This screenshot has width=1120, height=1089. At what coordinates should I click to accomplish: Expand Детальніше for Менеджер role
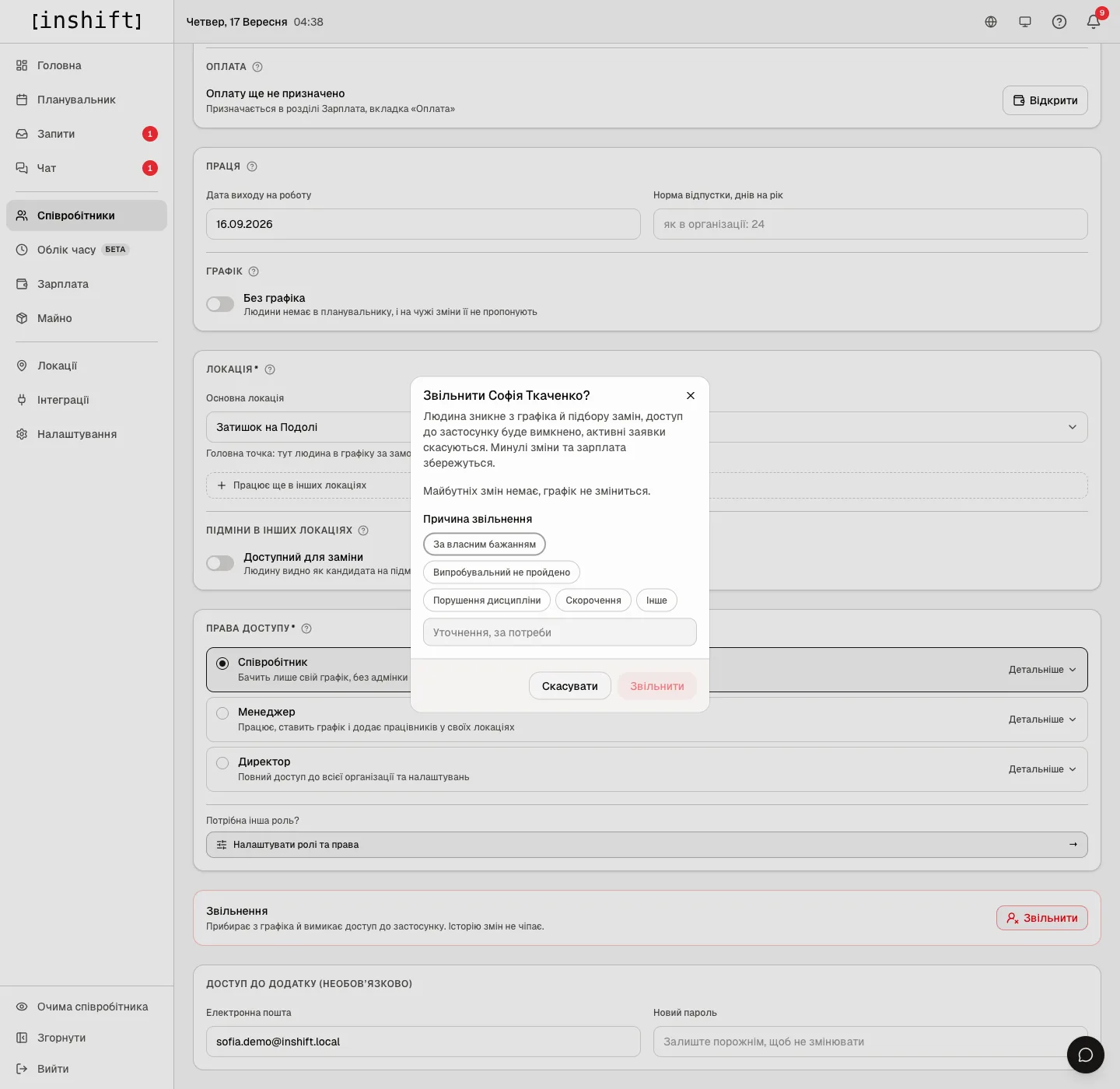[x=1042, y=720]
